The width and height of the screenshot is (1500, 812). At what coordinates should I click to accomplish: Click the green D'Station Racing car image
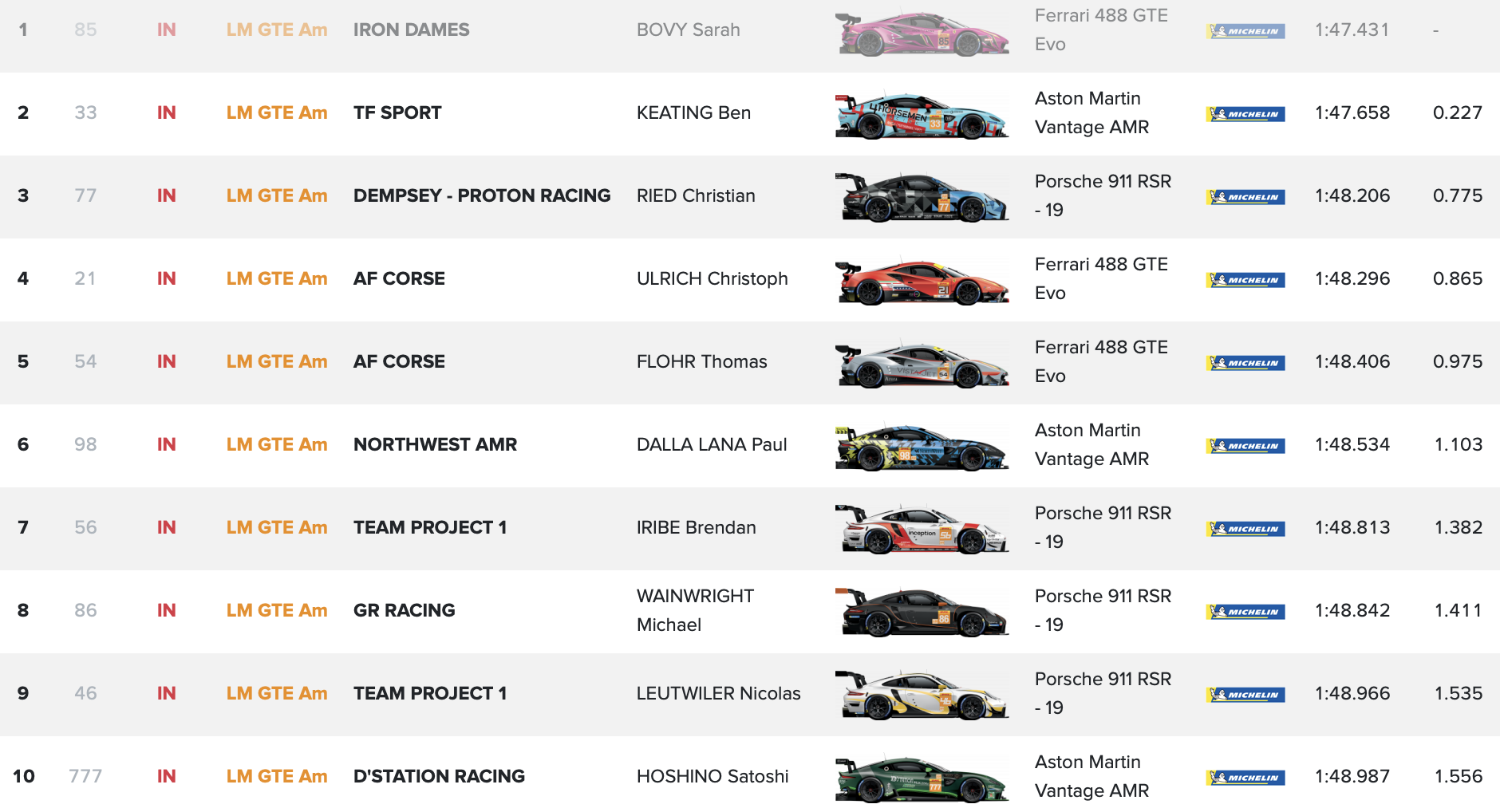point(922,778)
